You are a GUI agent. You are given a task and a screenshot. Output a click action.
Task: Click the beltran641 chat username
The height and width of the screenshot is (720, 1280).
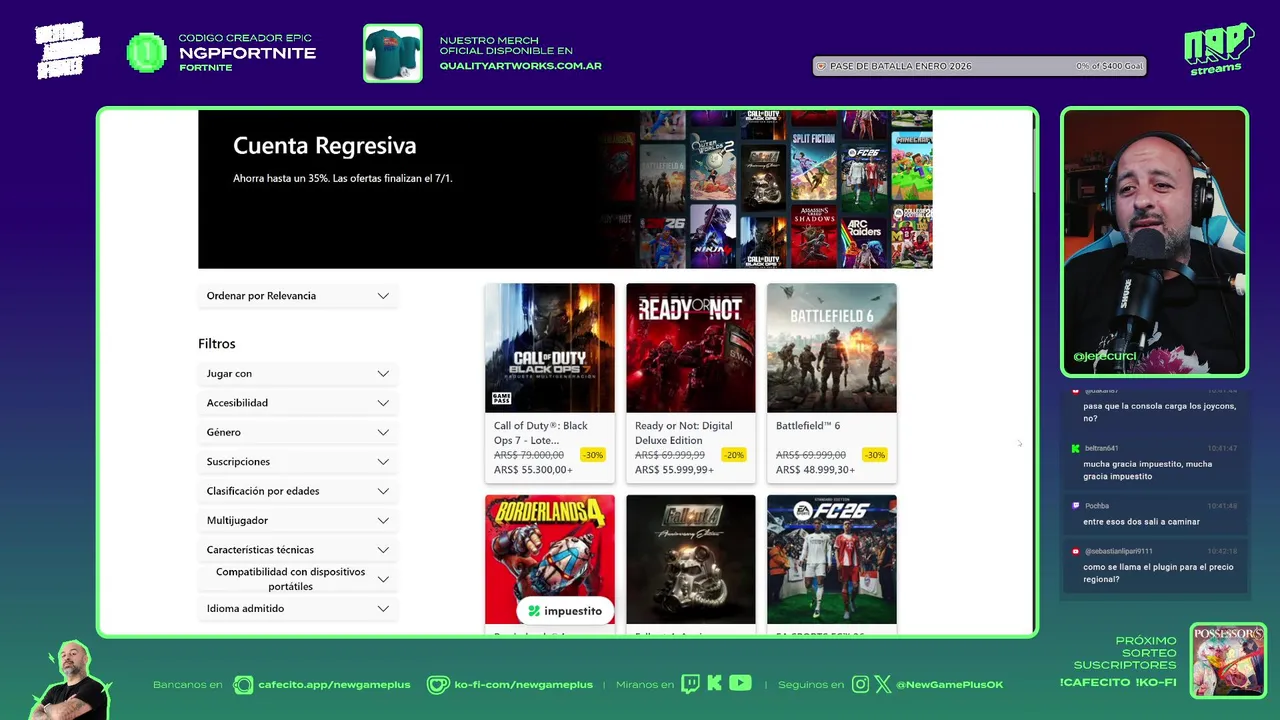[1101, 449]
